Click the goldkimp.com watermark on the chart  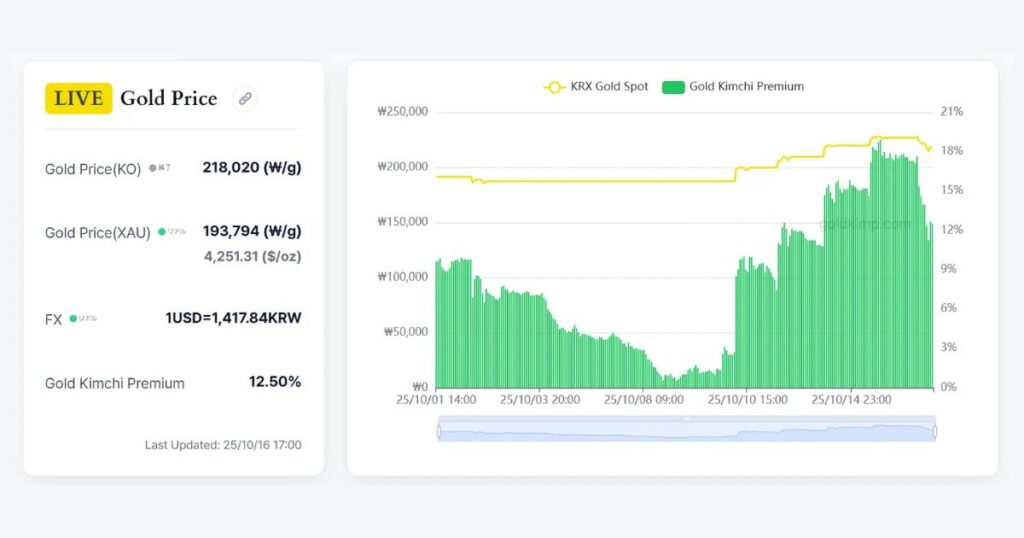coord(865,225)
